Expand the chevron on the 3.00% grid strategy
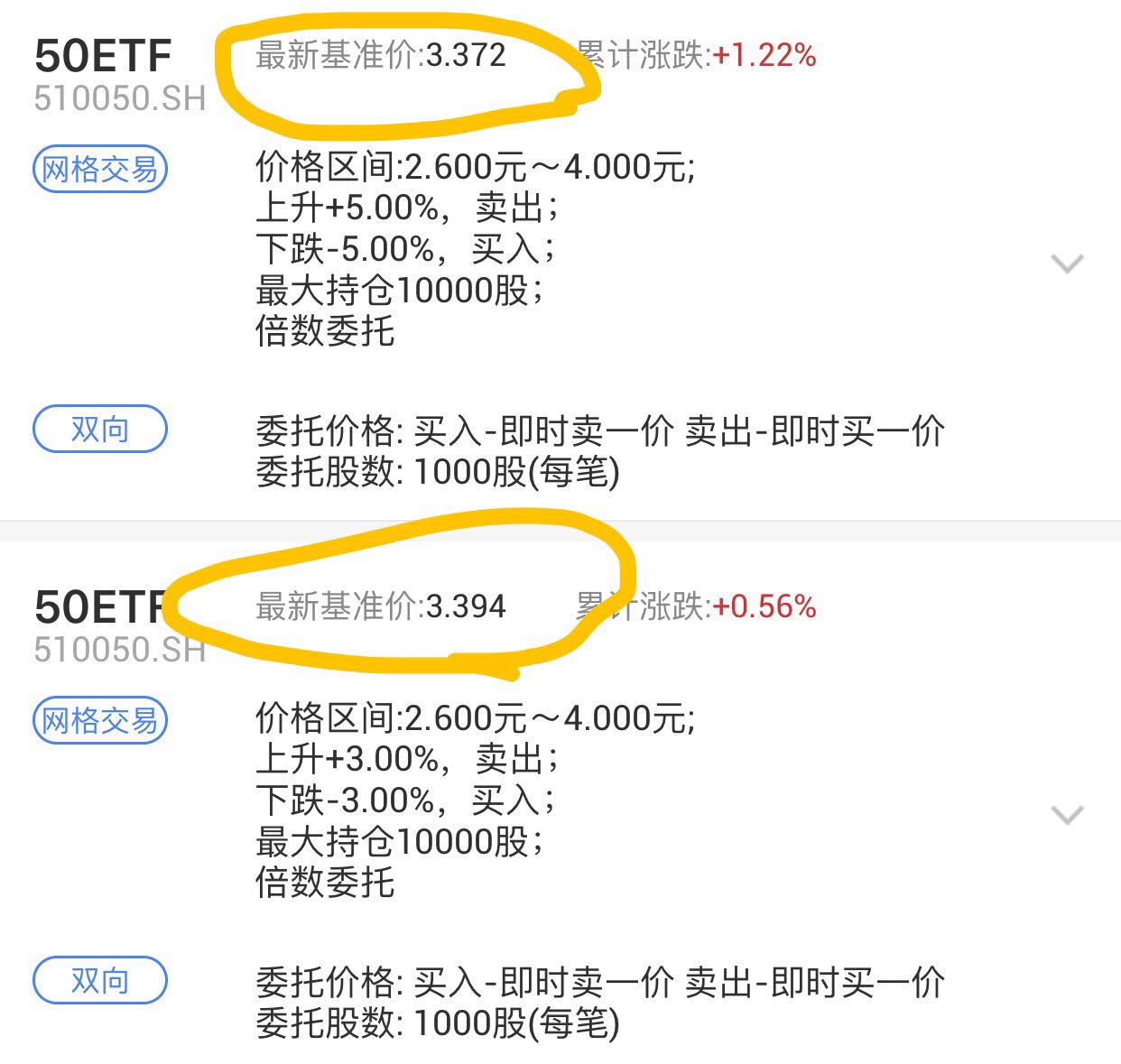Viewport: 1121px width, 1064px height. pyautogui.click(x=1068, y=815)
